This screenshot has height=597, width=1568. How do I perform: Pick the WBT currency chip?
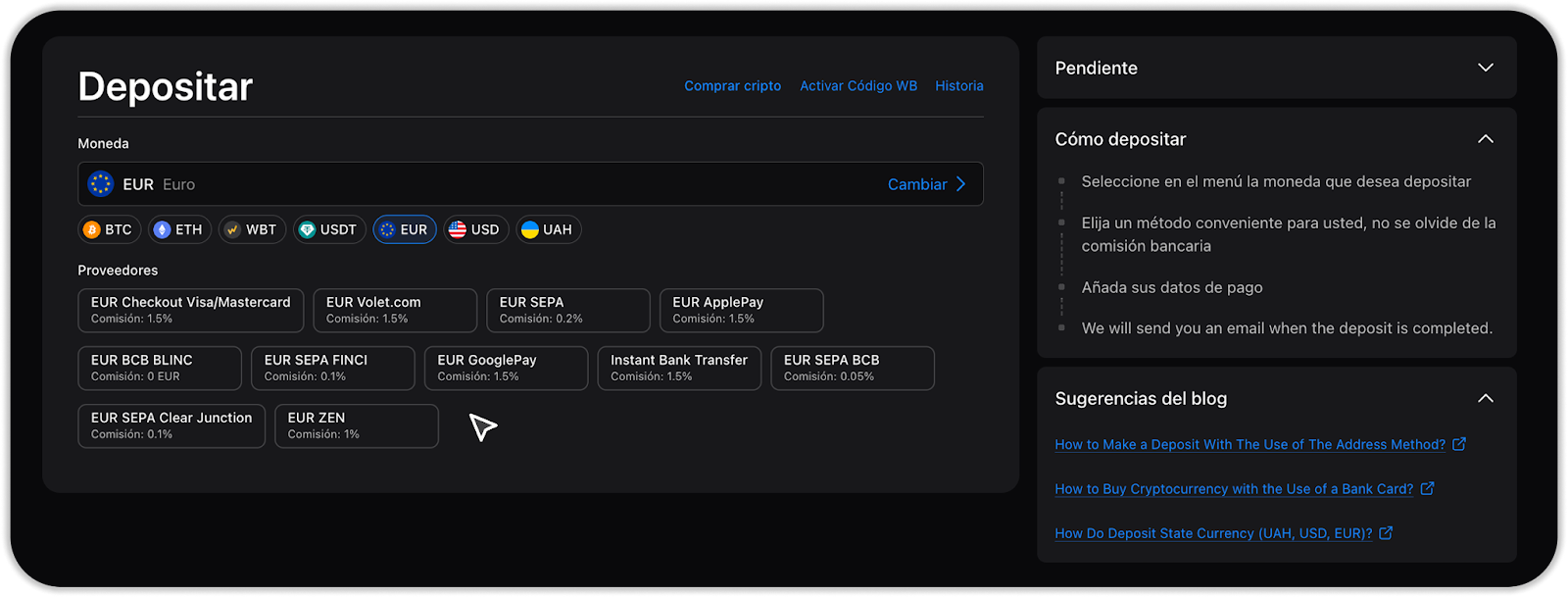[x=252, y=229]
